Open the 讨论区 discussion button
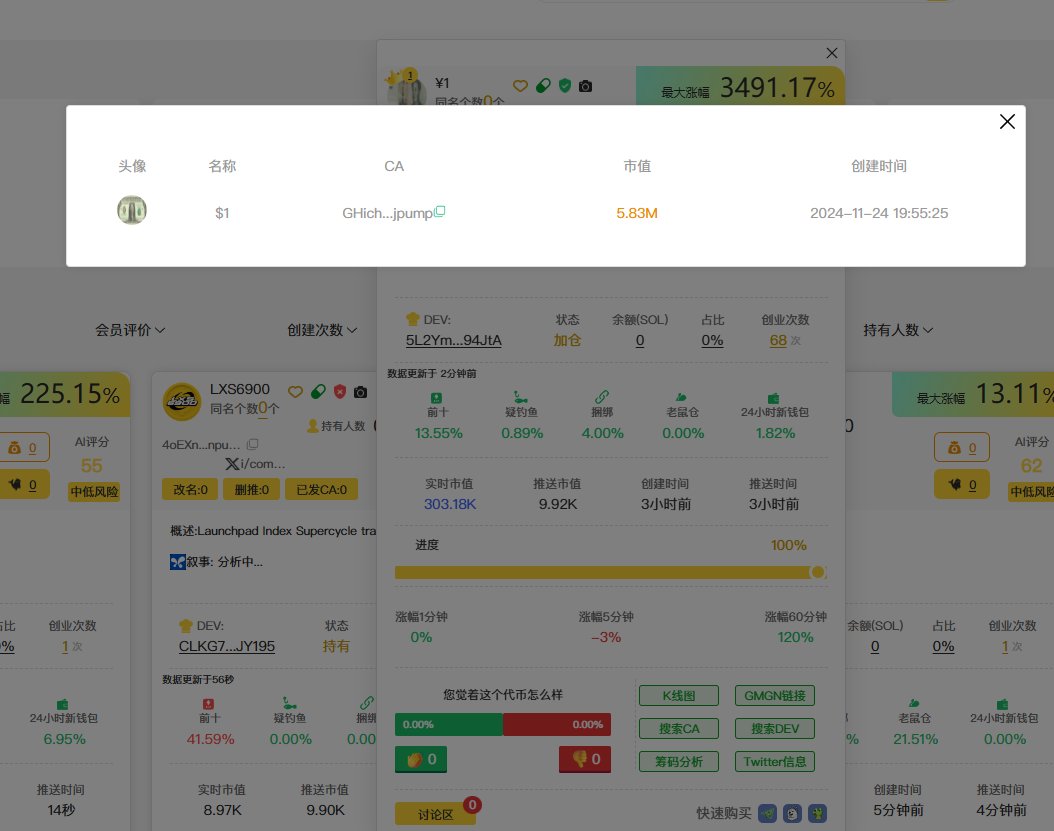Screen dimensions: 1054x831 pyautogui.click(x=436, y=814)
